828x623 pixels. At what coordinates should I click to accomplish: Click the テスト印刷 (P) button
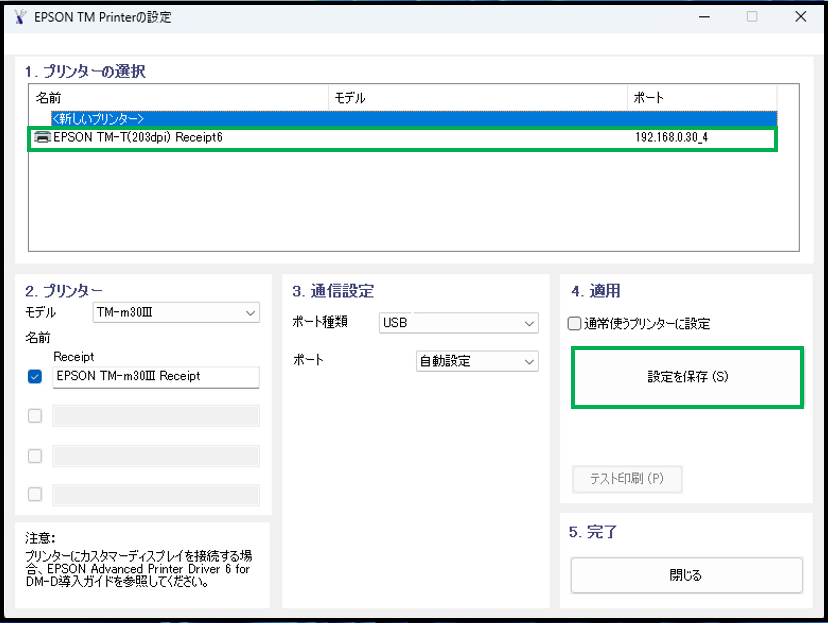(x=627, y=479)
